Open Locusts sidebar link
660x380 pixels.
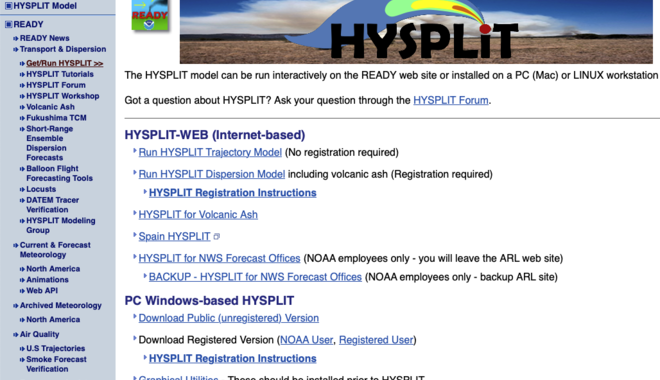point(41,189)
